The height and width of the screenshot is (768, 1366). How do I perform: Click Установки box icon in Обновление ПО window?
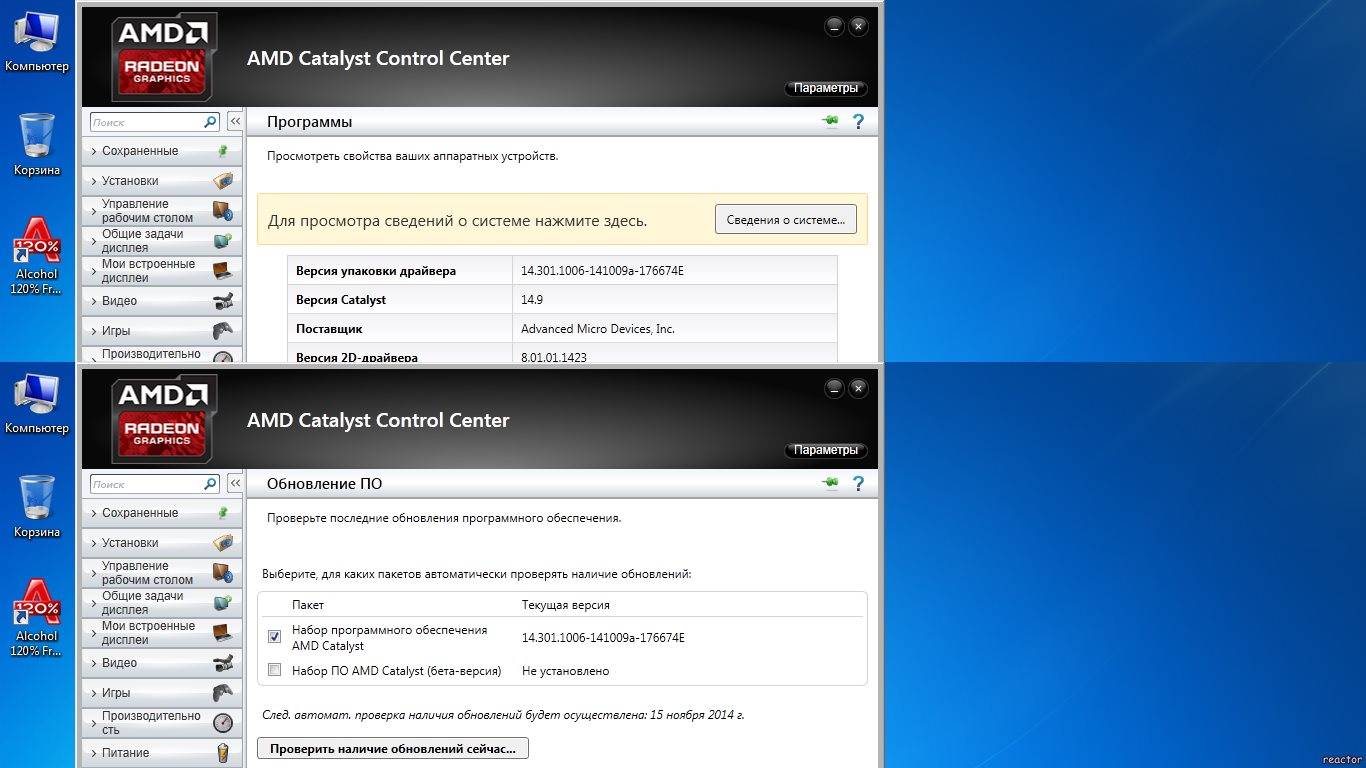[x=223, y=543]
